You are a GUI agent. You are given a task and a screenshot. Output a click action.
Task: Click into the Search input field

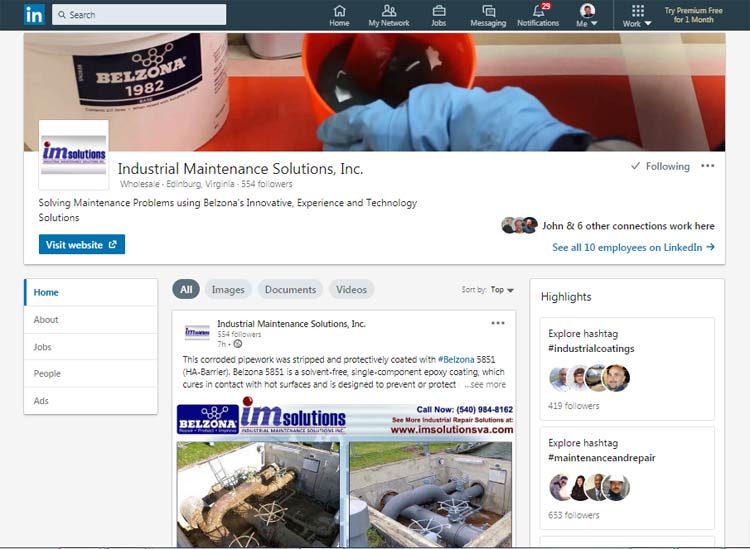[x=140, y=15]
